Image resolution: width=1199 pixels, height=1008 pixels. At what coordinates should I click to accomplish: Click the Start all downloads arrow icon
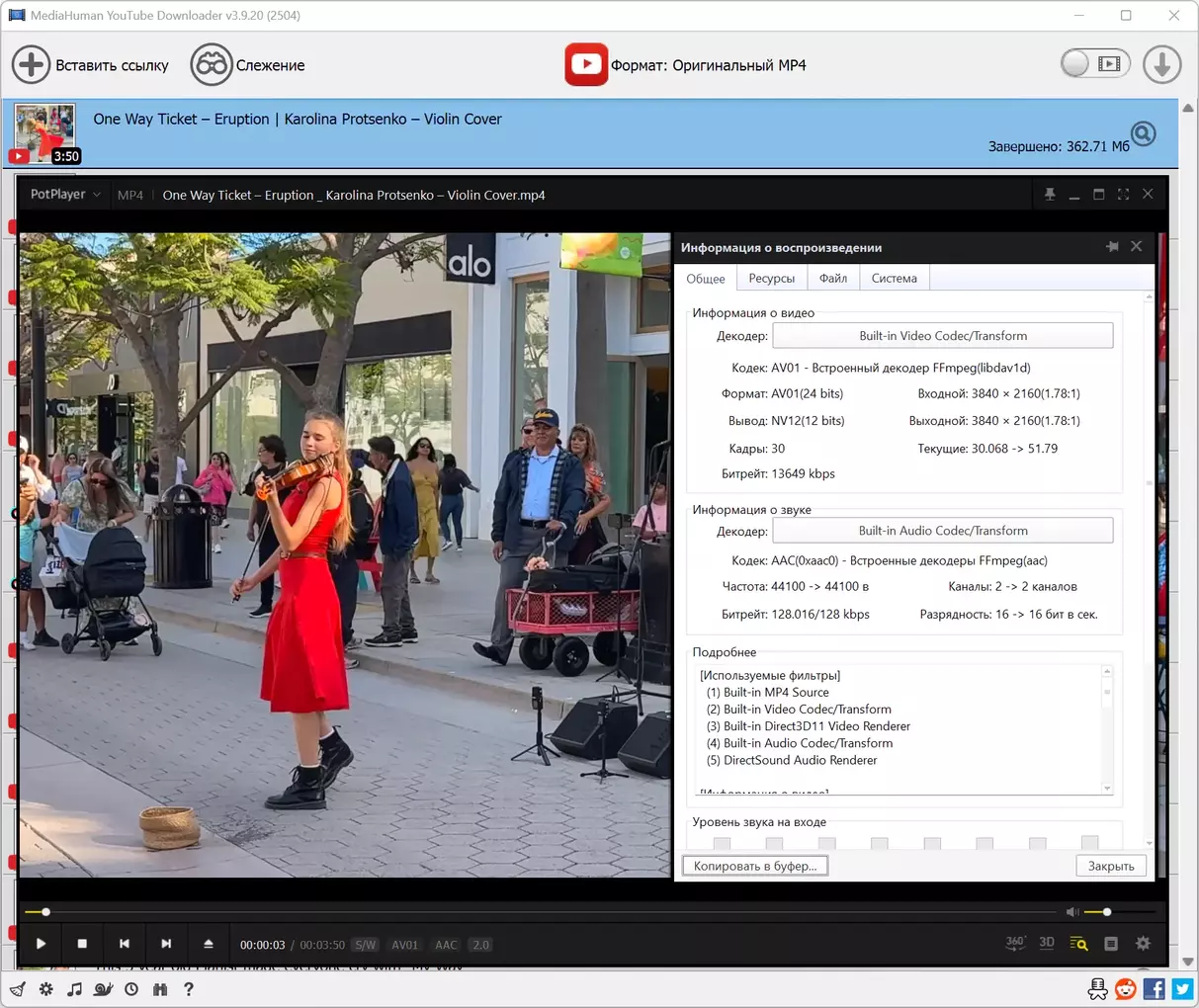tap(1161, 65)
